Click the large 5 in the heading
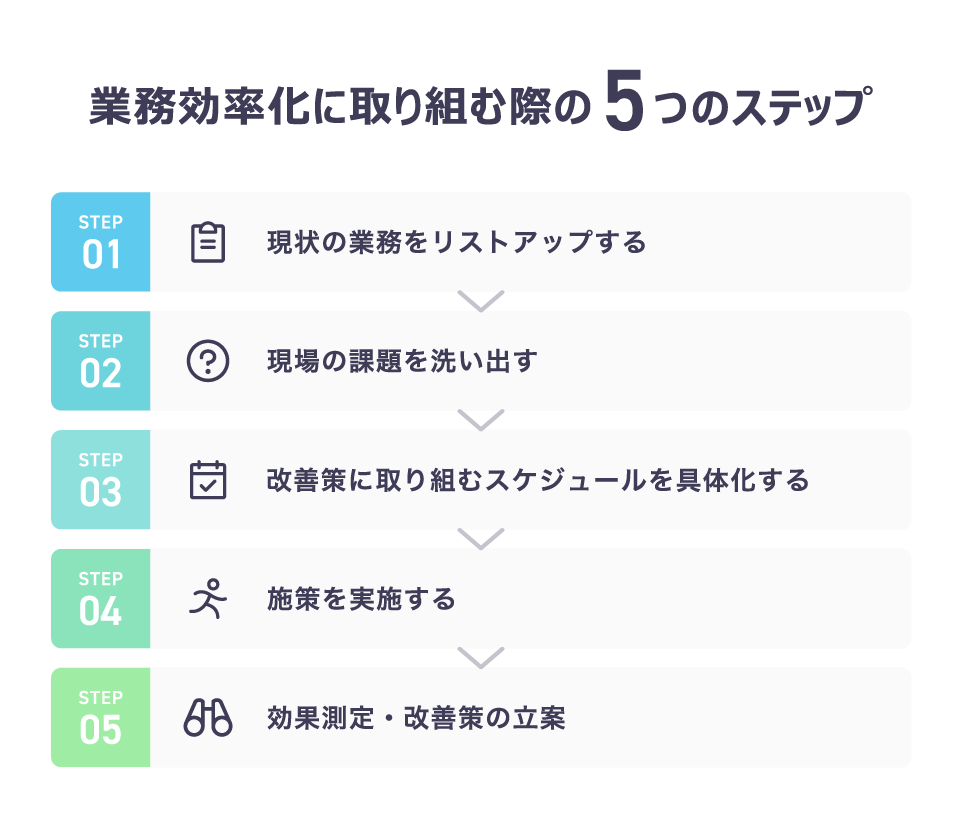The width and height of the screenshot is (961, 814). click(x=625, y=100)
